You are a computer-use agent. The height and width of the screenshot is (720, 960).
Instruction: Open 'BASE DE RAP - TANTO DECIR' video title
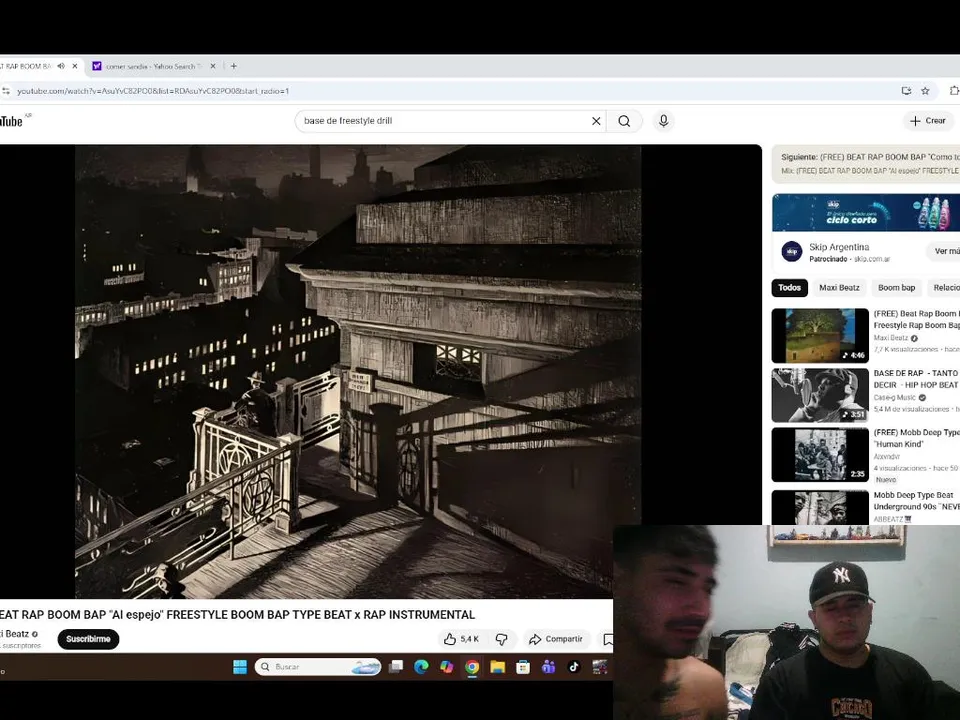pyautogui.click(x=917, y=379)
